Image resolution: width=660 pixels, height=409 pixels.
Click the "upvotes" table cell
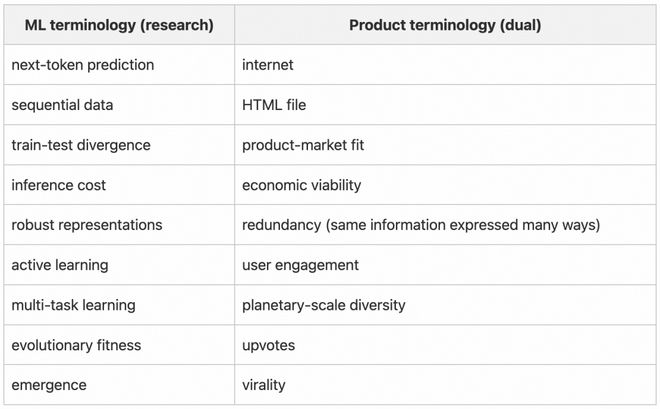pos(269,345)
